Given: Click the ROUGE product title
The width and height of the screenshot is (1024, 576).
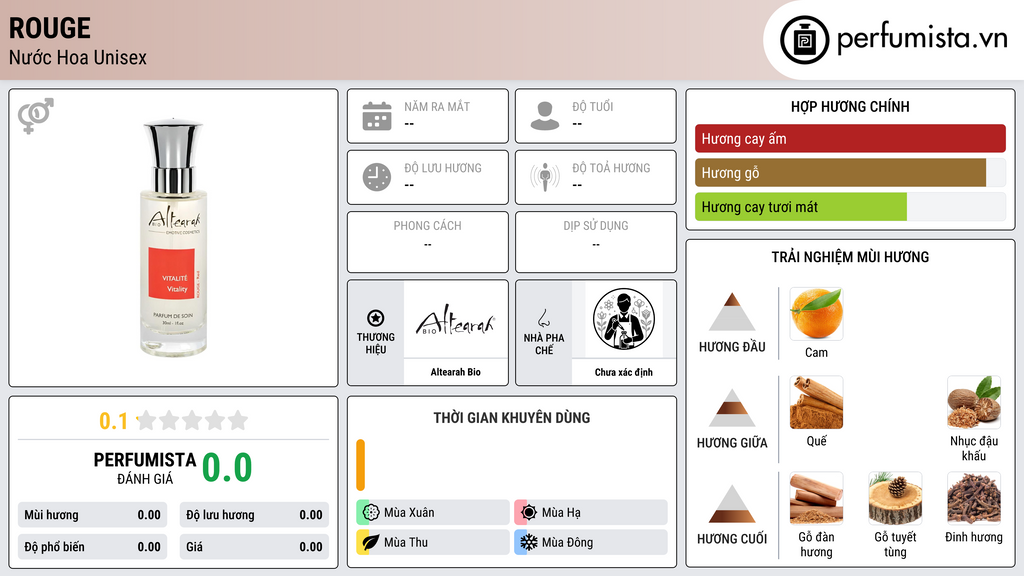Looking at the screenshot, I should [50, 28].
